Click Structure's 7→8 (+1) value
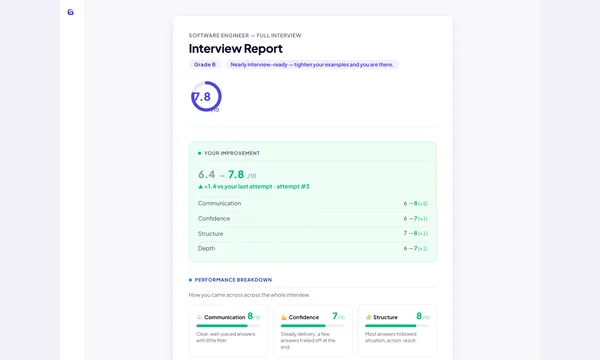The width and height of the screenshot is (600, 360). pos(416,233)
